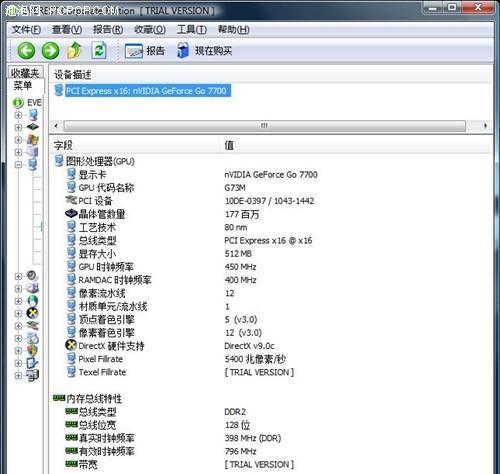Click the PCI card icon beside PCI 设备
500x474 pixels.
tap(71, 200)
